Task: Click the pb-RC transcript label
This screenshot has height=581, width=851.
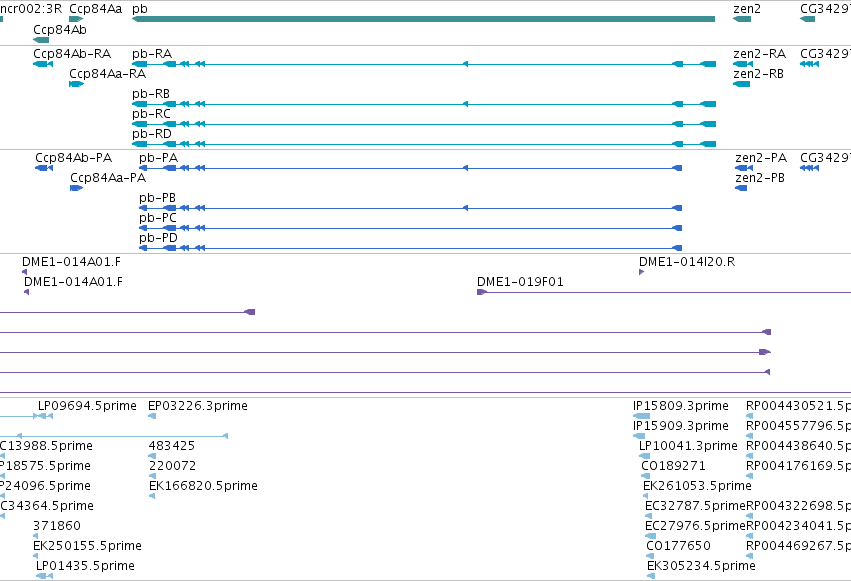Action: [x=151, y=114]
